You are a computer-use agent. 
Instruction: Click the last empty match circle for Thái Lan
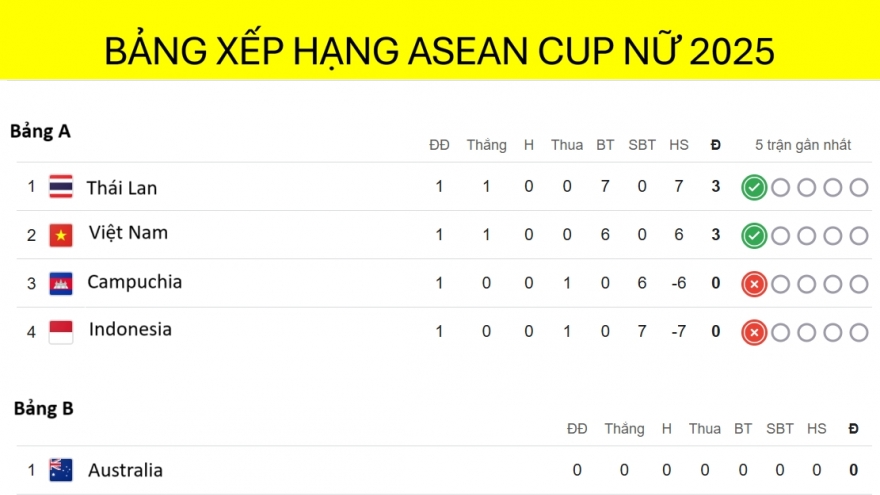click(859, 187)
